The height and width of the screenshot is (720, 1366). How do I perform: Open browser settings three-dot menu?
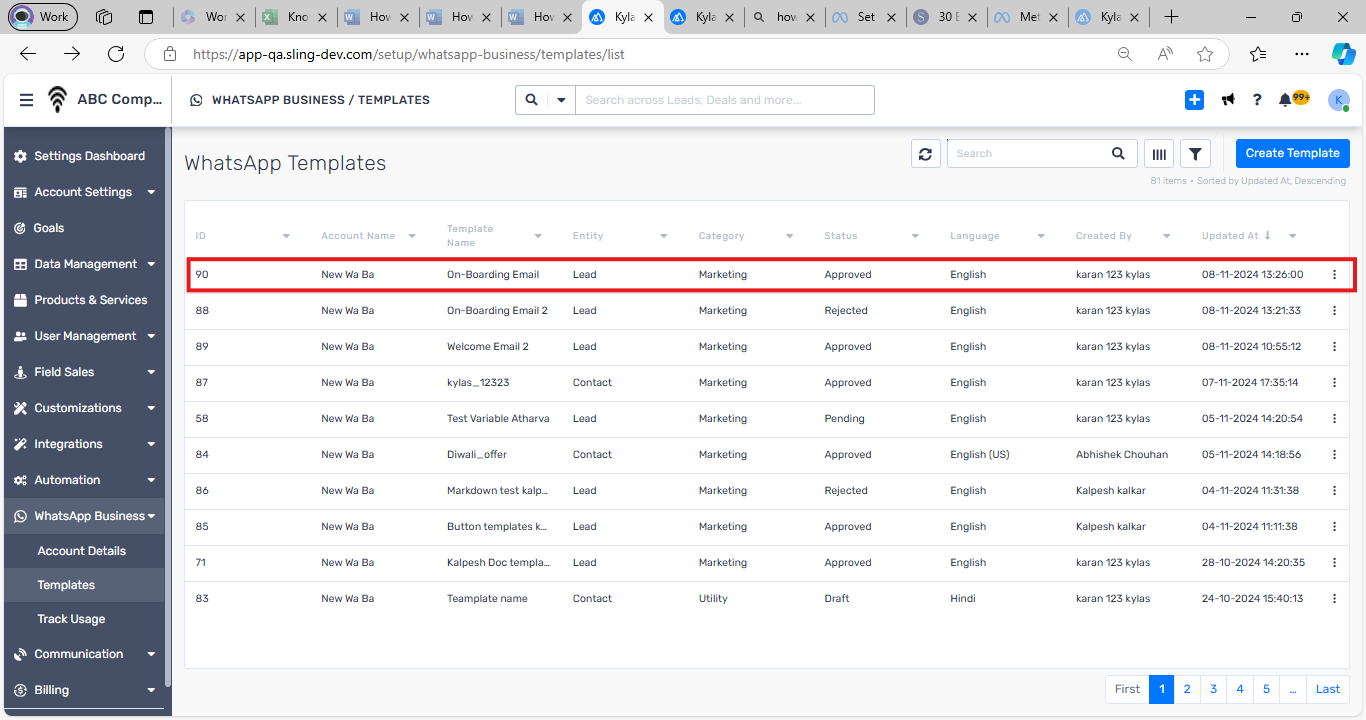(x=1301, y=54)
